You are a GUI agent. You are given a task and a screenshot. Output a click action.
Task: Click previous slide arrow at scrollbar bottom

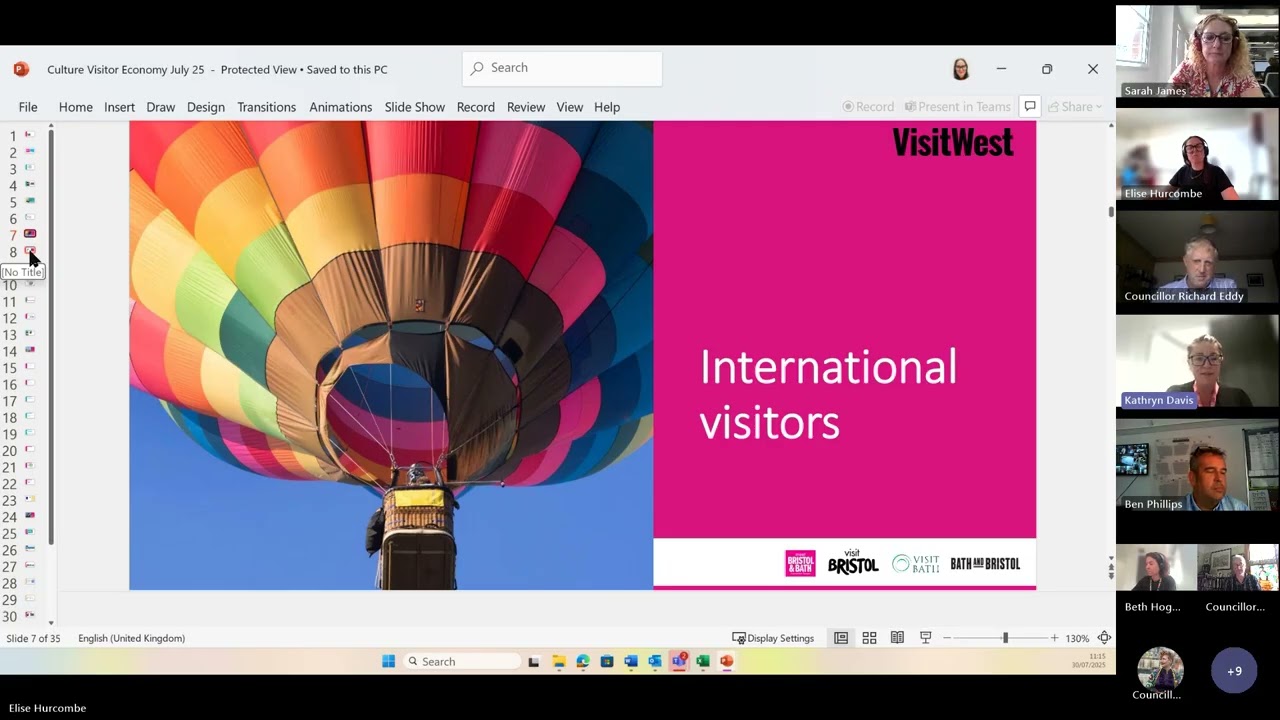pos(1110,567)
